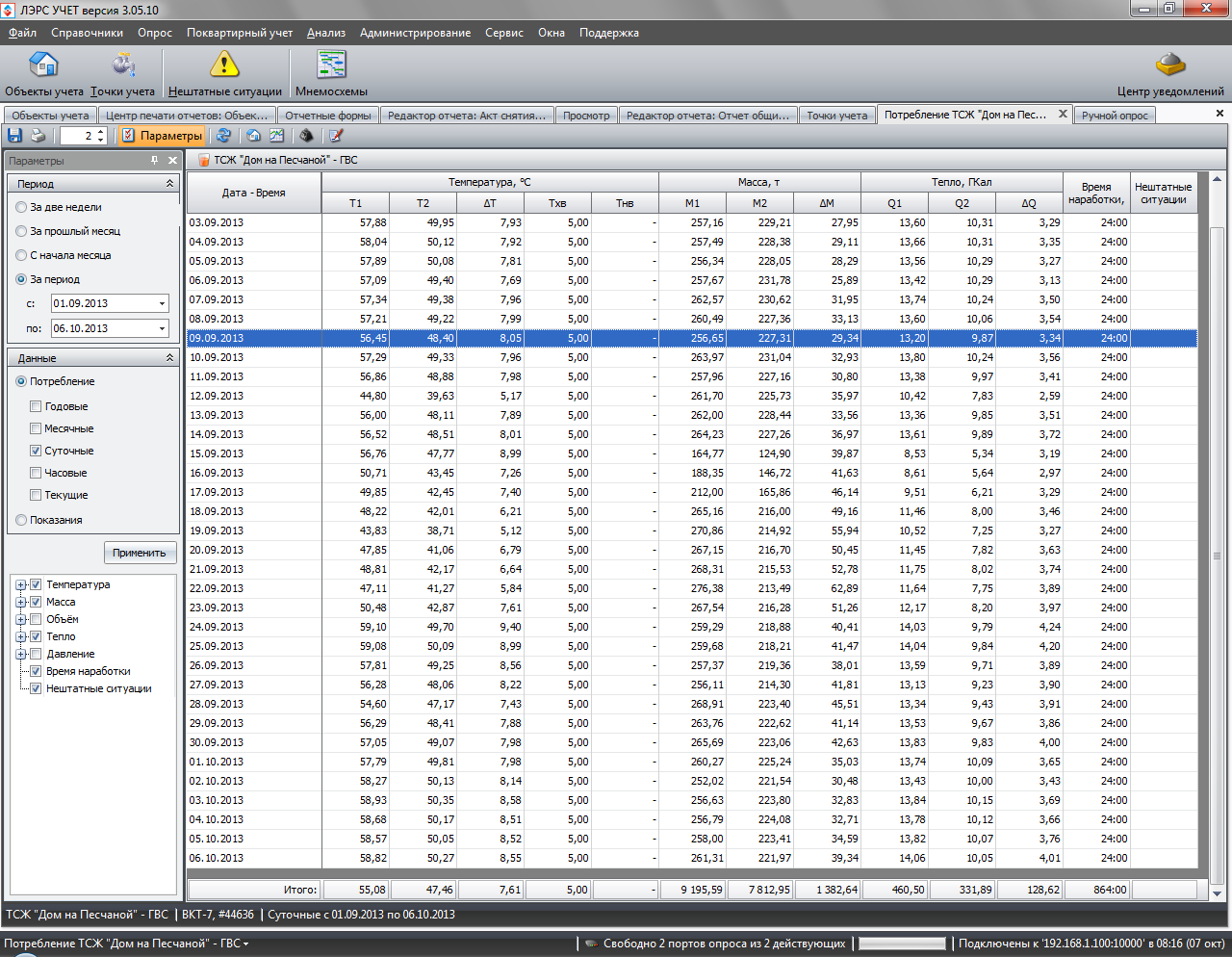Viewport: 1232px width, 957px height.
Task: Expand Масса tree node
Action: (x=21, y=602)
